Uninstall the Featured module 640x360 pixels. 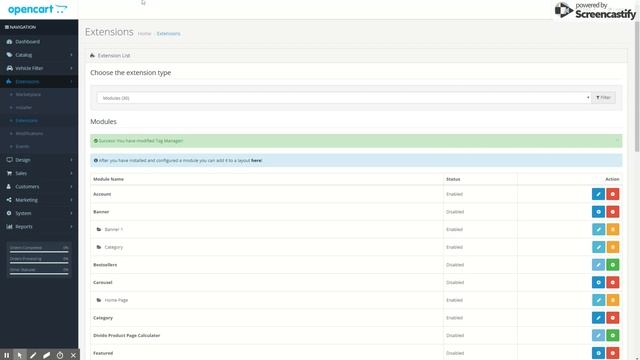(x=612, y=353)
